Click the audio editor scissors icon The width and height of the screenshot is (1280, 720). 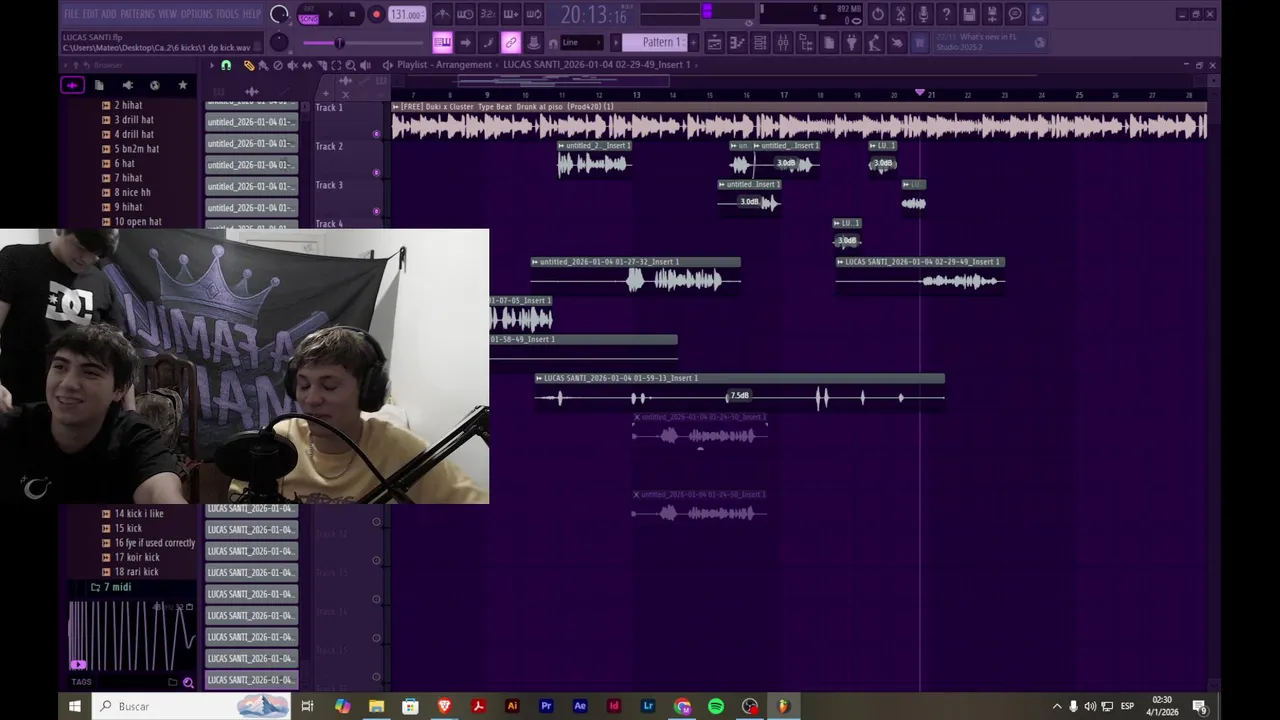901,15
